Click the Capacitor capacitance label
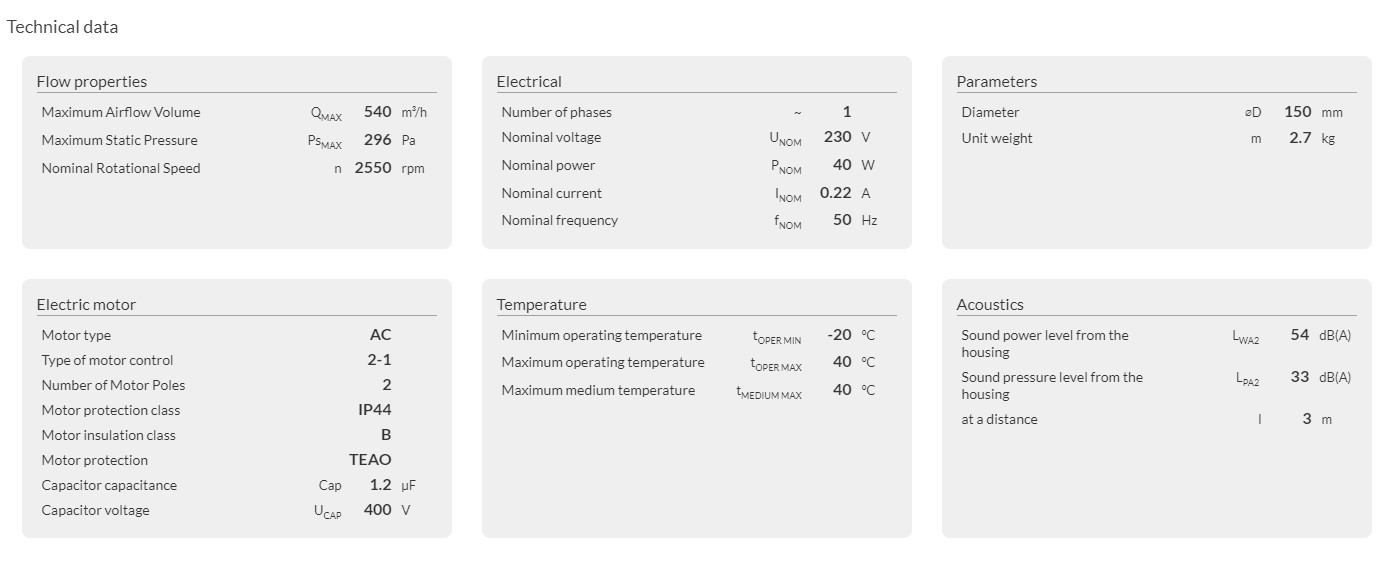Screen dimensions: 1392x568 coord(109,485)
